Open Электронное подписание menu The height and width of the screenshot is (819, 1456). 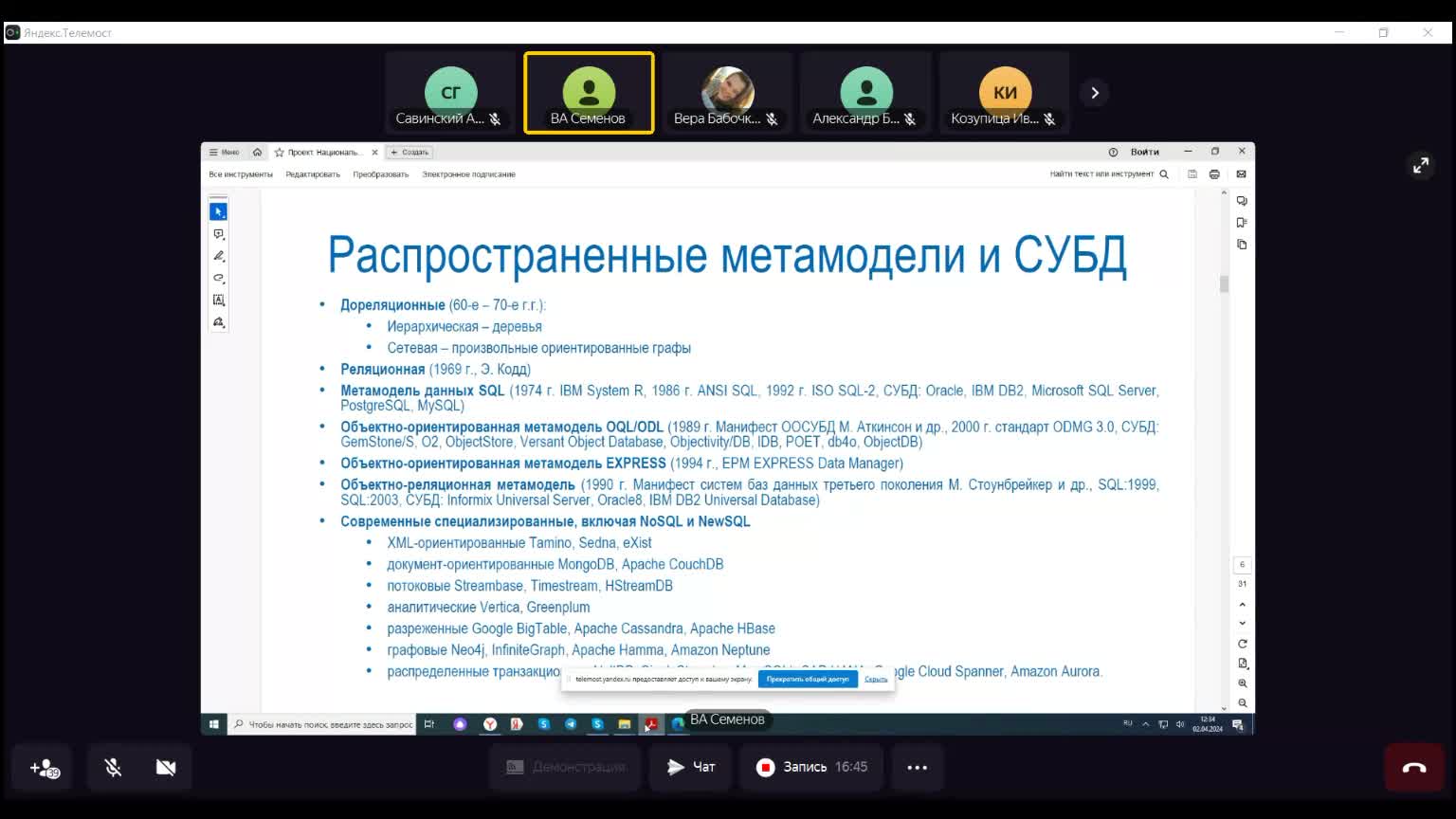point(468,174)
